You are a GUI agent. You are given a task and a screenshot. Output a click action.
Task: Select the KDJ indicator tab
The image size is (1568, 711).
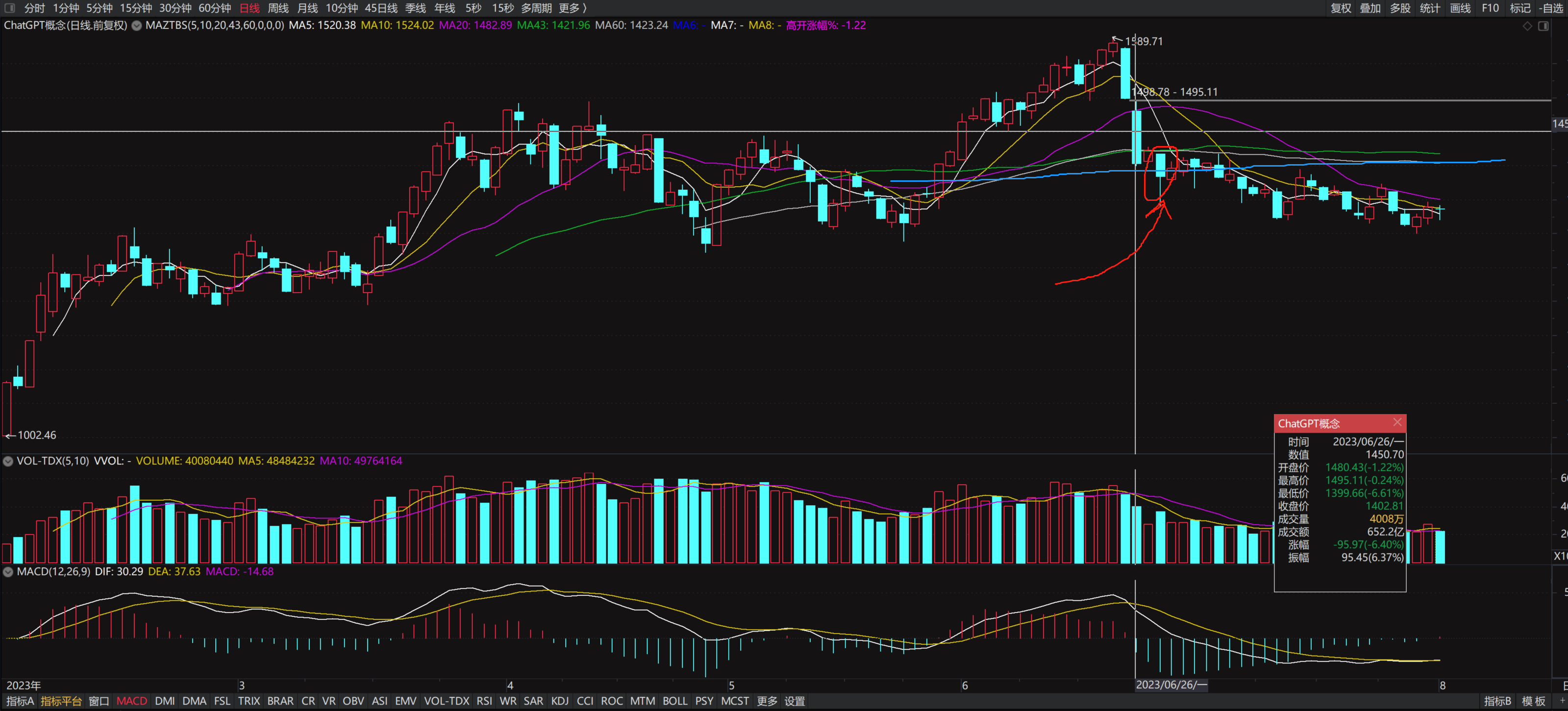click(x=559, y=701)
